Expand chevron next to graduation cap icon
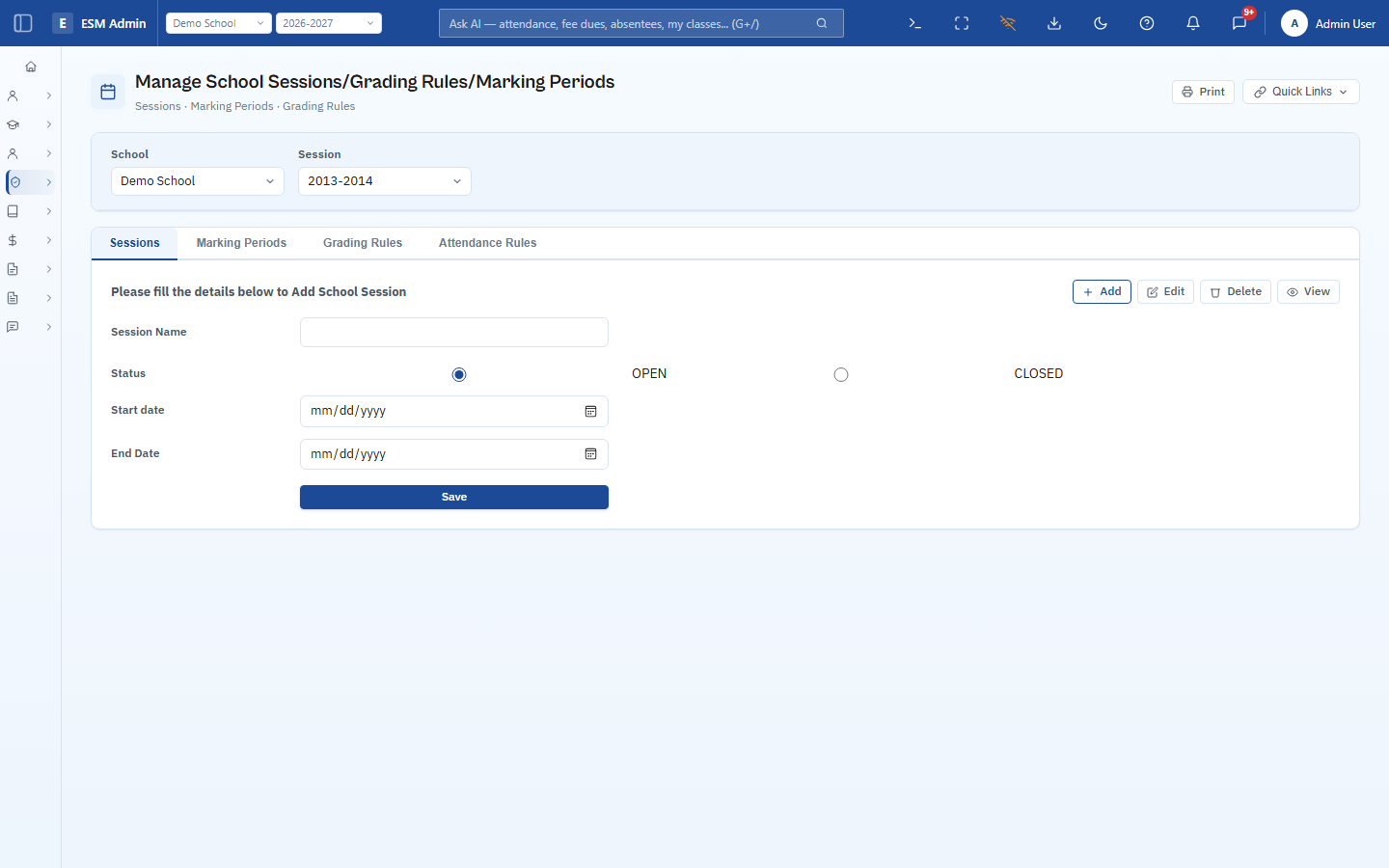The image size is (1389, 868). tap(48, 124)
